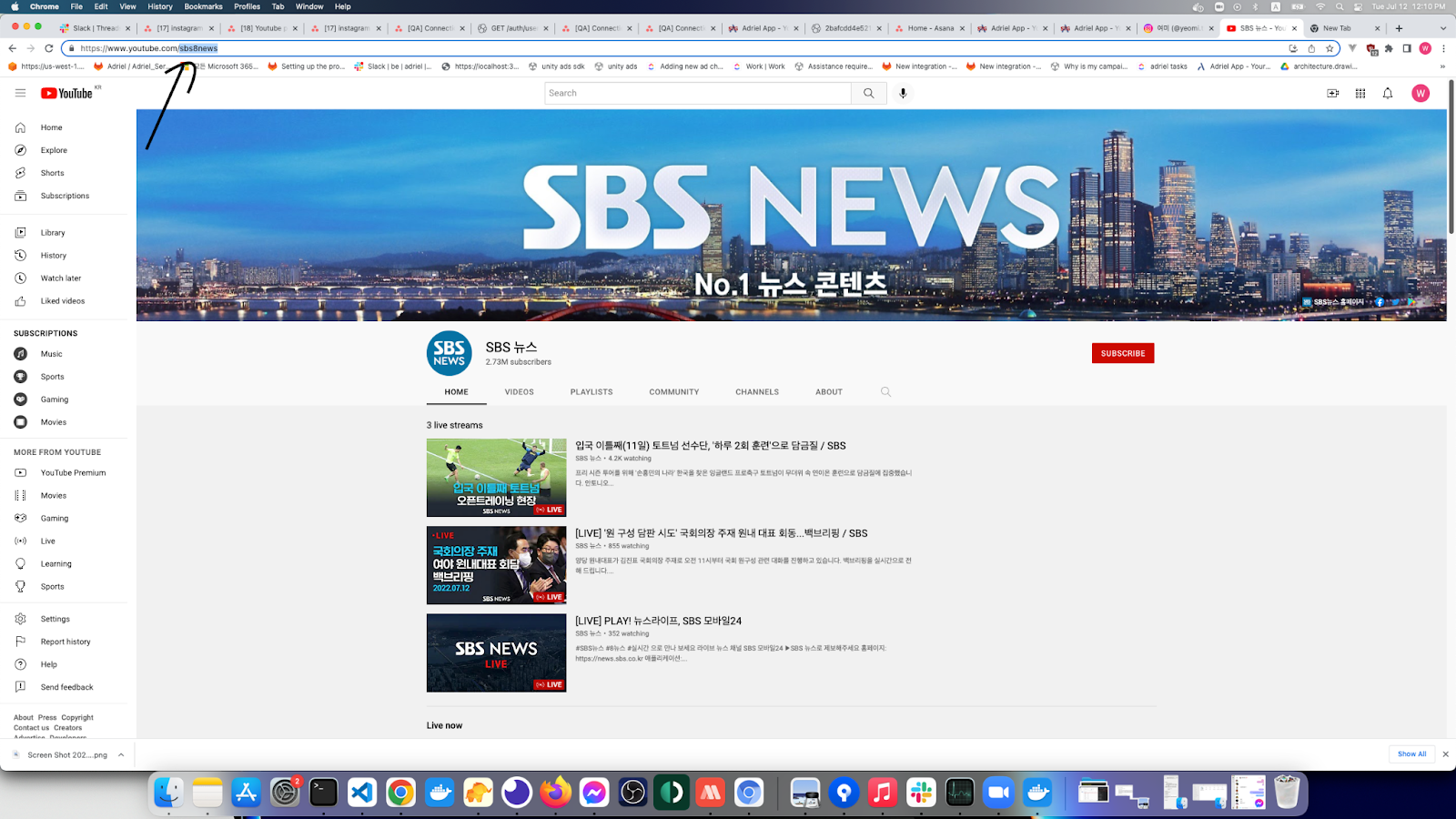Screen dimensions: 1456x819
Task: Search within the SBS channel icon
Action: tap(885, 392)
